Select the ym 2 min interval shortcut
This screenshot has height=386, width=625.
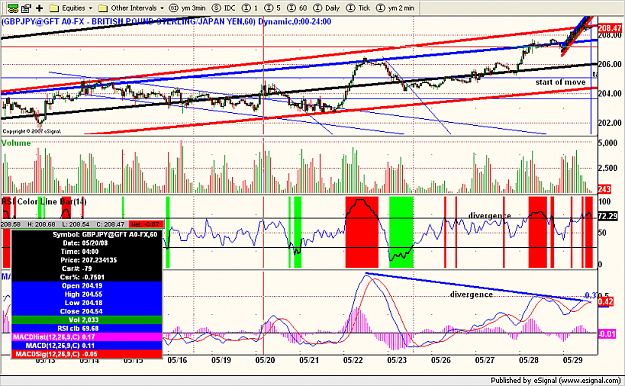395,8
